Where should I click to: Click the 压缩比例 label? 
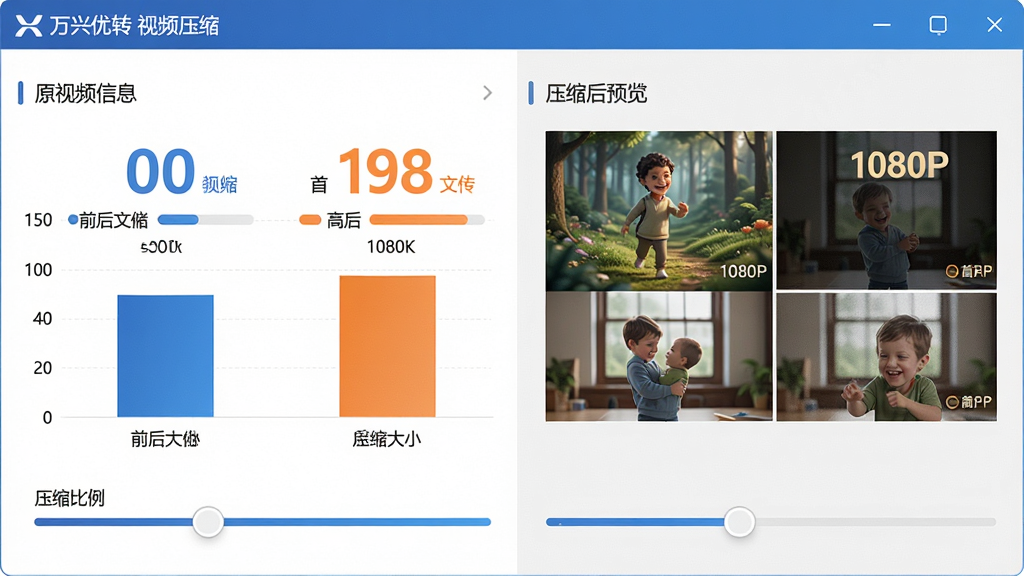click(x=69, y=498)
